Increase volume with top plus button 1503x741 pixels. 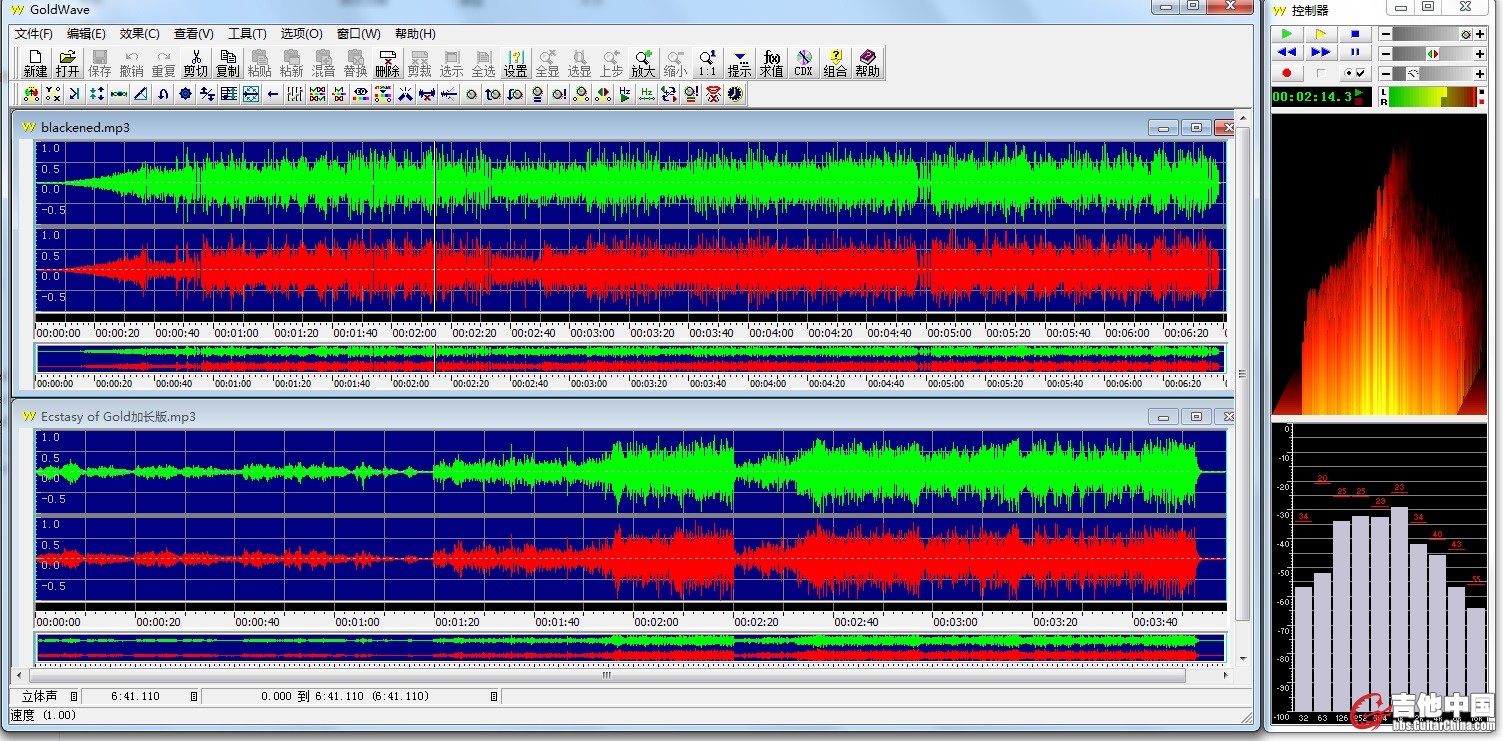point(1480,34)
